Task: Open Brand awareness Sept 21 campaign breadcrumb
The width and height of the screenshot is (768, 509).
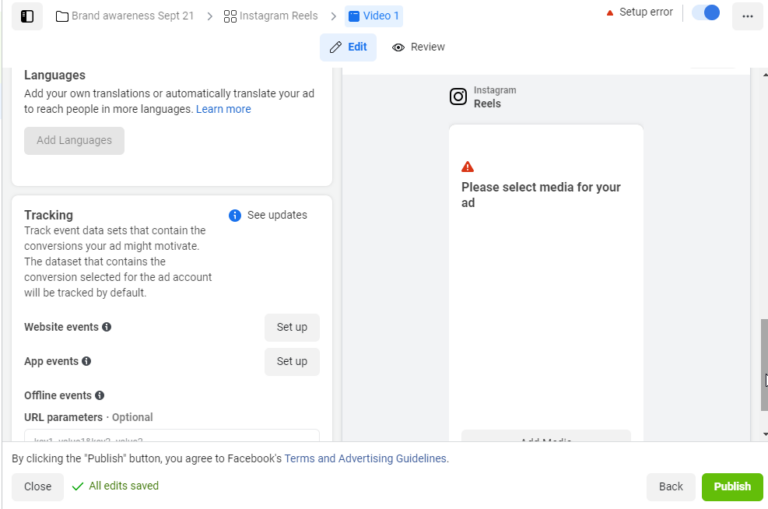Action: coord(125,16)
